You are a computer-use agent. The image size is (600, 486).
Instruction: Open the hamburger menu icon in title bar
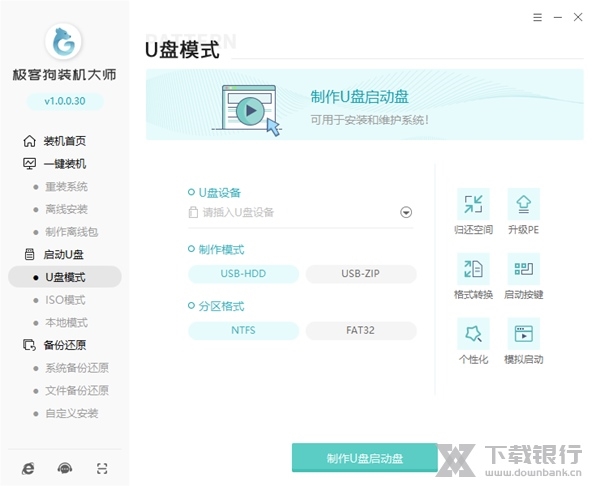click(x=538, y=17)
